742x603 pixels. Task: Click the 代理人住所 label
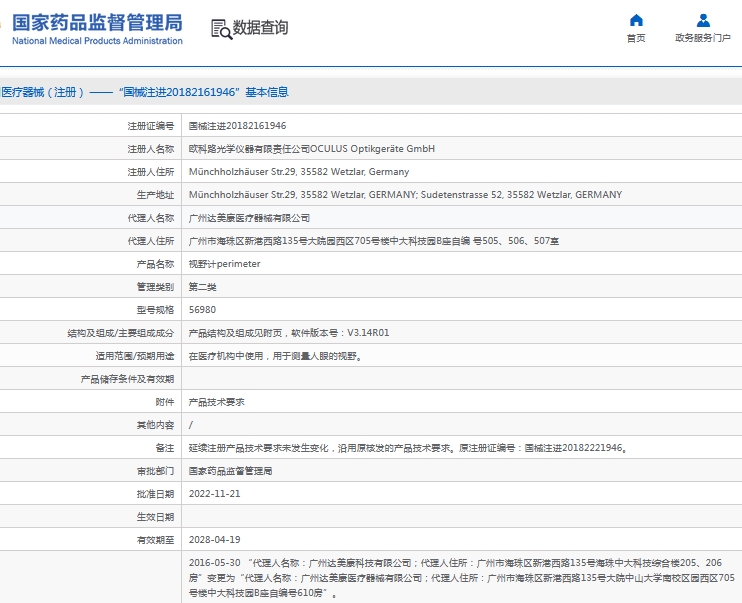(150, 241)
